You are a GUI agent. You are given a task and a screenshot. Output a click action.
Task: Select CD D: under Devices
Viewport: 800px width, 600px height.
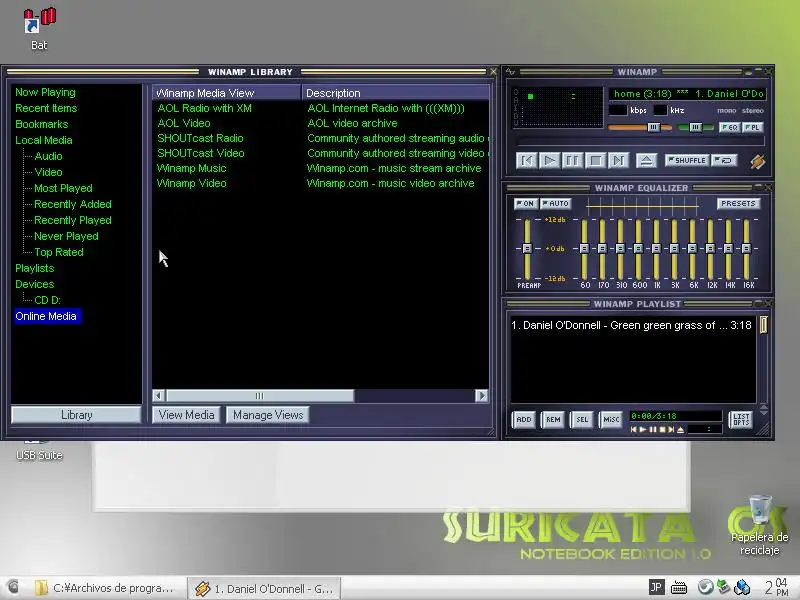(x=47, y=301)
